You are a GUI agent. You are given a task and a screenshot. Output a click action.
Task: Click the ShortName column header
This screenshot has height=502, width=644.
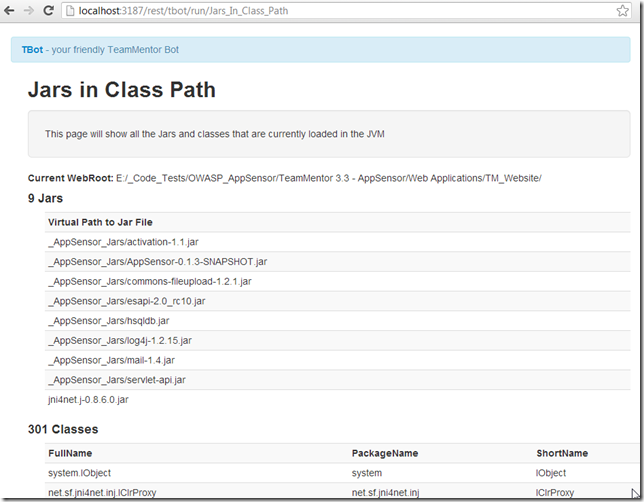[562, 453]
